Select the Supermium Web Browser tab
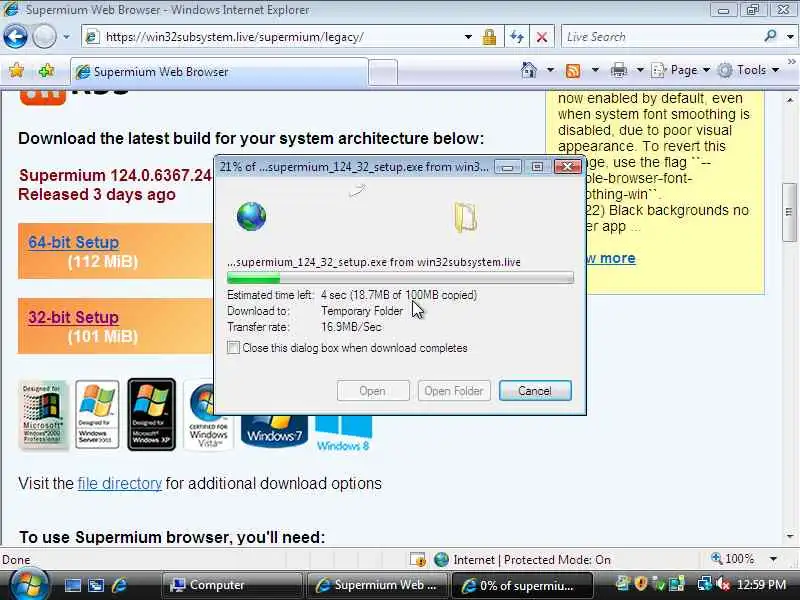Image resolution: width=800 pixels, height=600 pixels. (x=219, y=71)
